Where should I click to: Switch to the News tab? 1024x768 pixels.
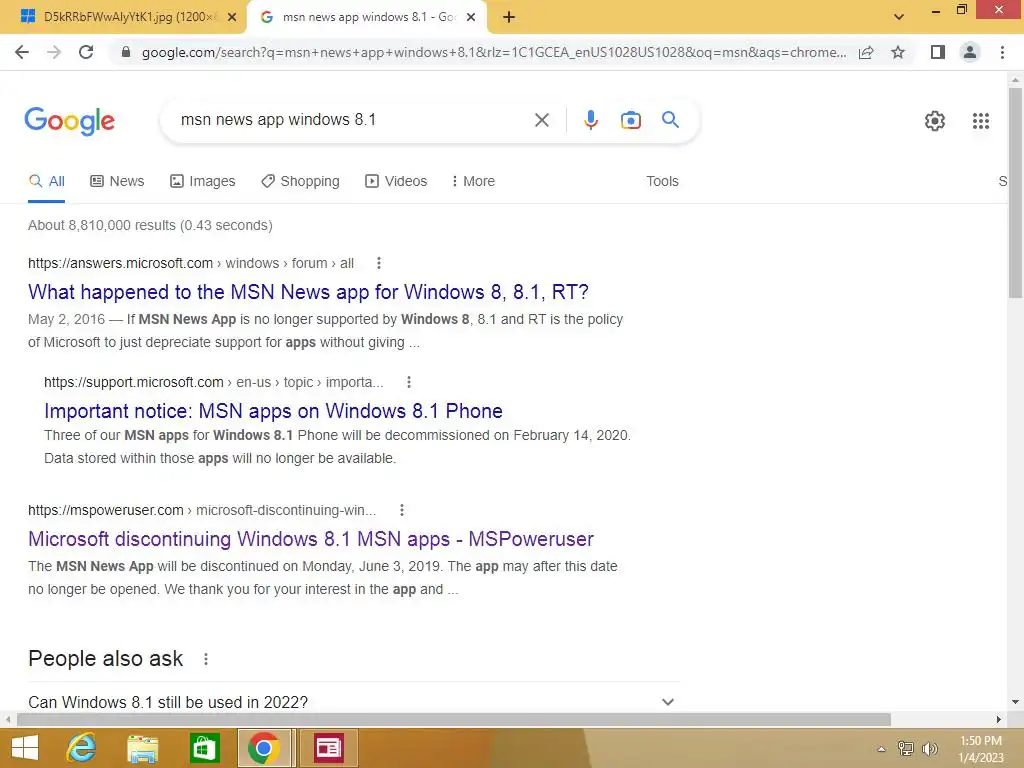(x=117, y=182)
